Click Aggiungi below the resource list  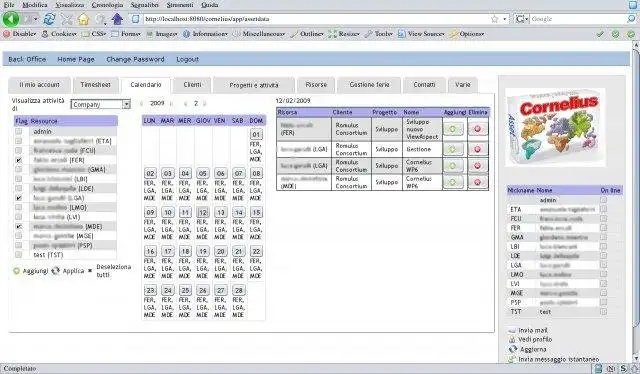(x=31, y=271)
